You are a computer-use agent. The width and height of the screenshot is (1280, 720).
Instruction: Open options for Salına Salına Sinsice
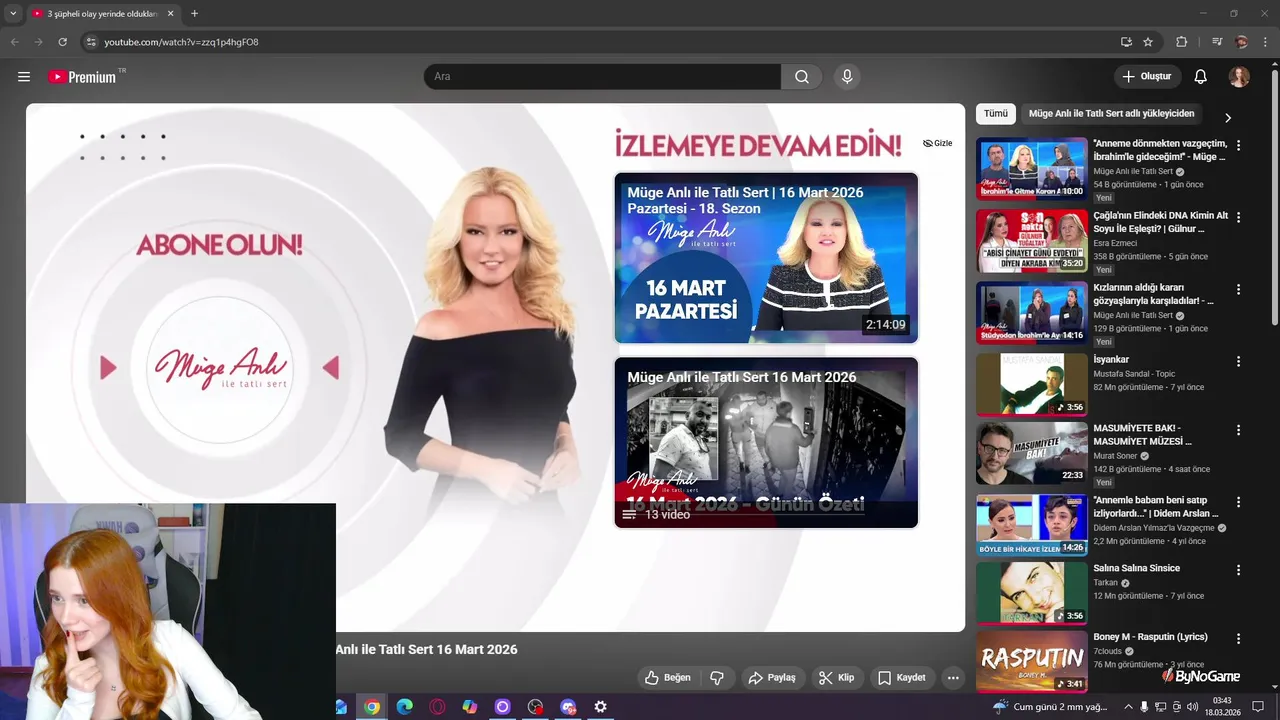click(x=1239, y=570)
